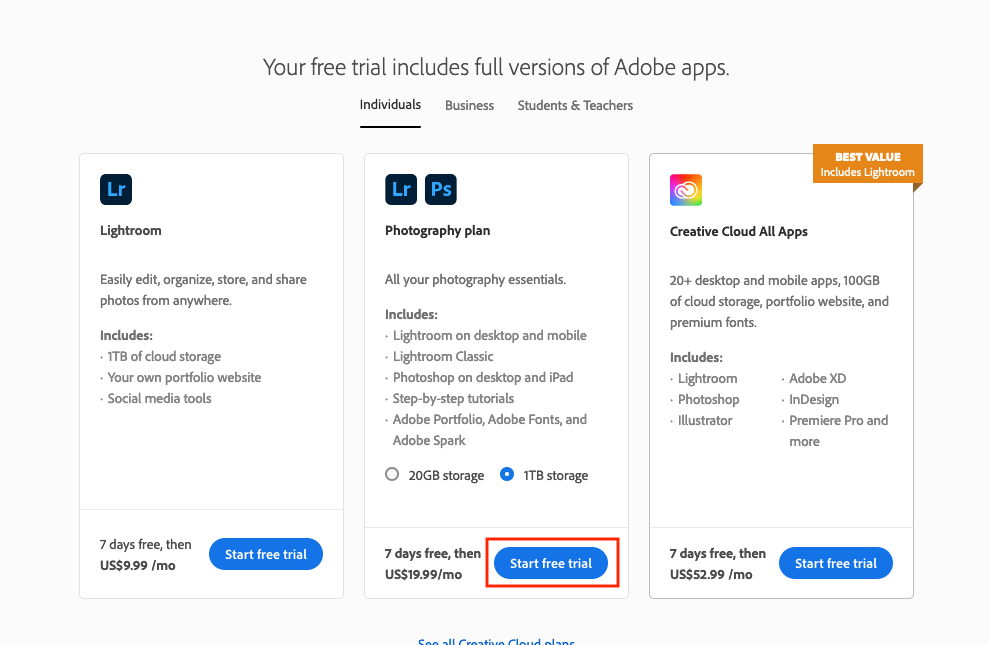Select the 1TB storage option
Screen dimensions: 989x645
coord(507,474)
